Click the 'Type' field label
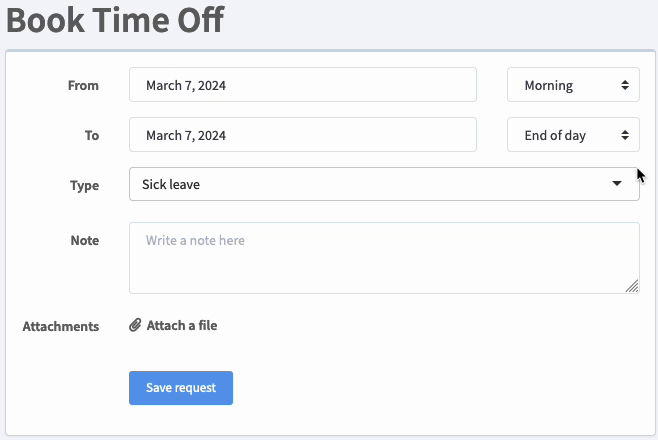 [x=84, y=185]
